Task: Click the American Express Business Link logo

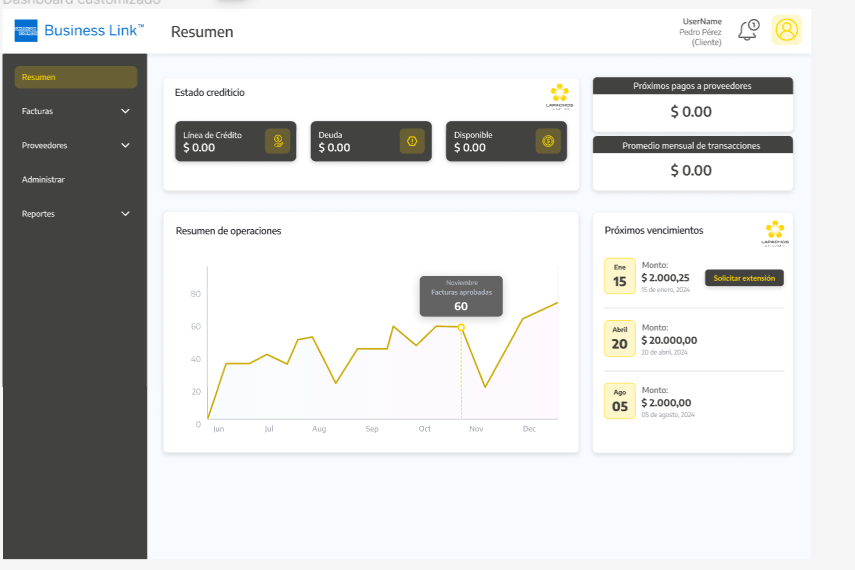Action: pos(79,31)
